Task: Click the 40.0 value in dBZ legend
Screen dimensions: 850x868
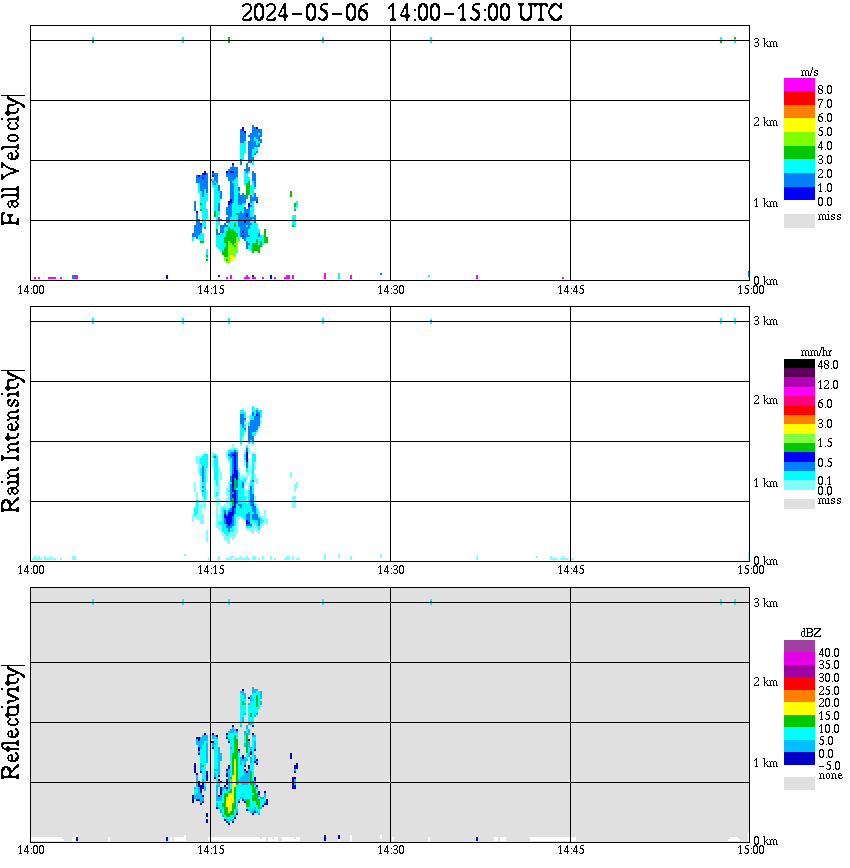Action: pyautogui.click(x=828, y=653)
